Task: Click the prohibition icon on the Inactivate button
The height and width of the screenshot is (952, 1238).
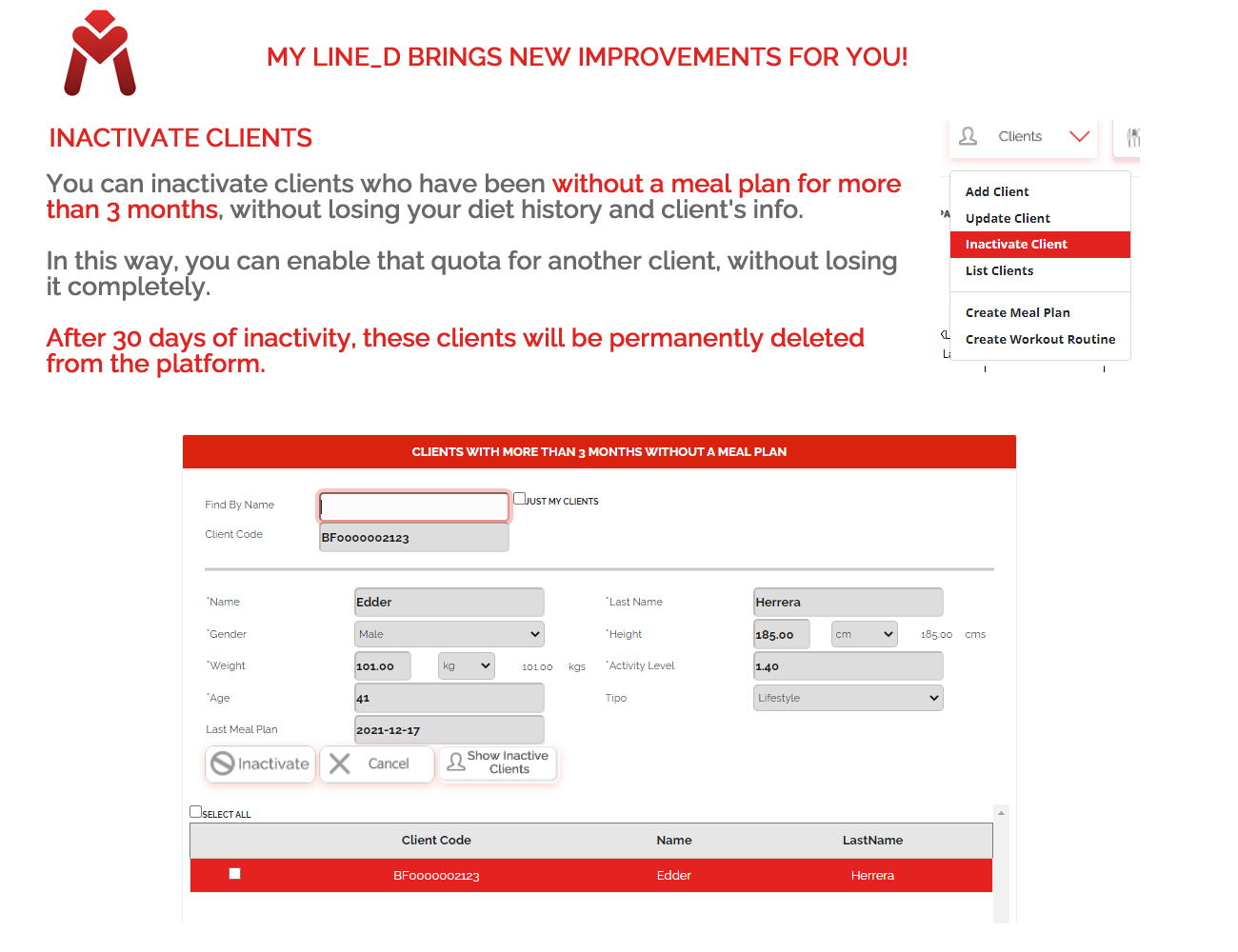Action: coord(223,764)
